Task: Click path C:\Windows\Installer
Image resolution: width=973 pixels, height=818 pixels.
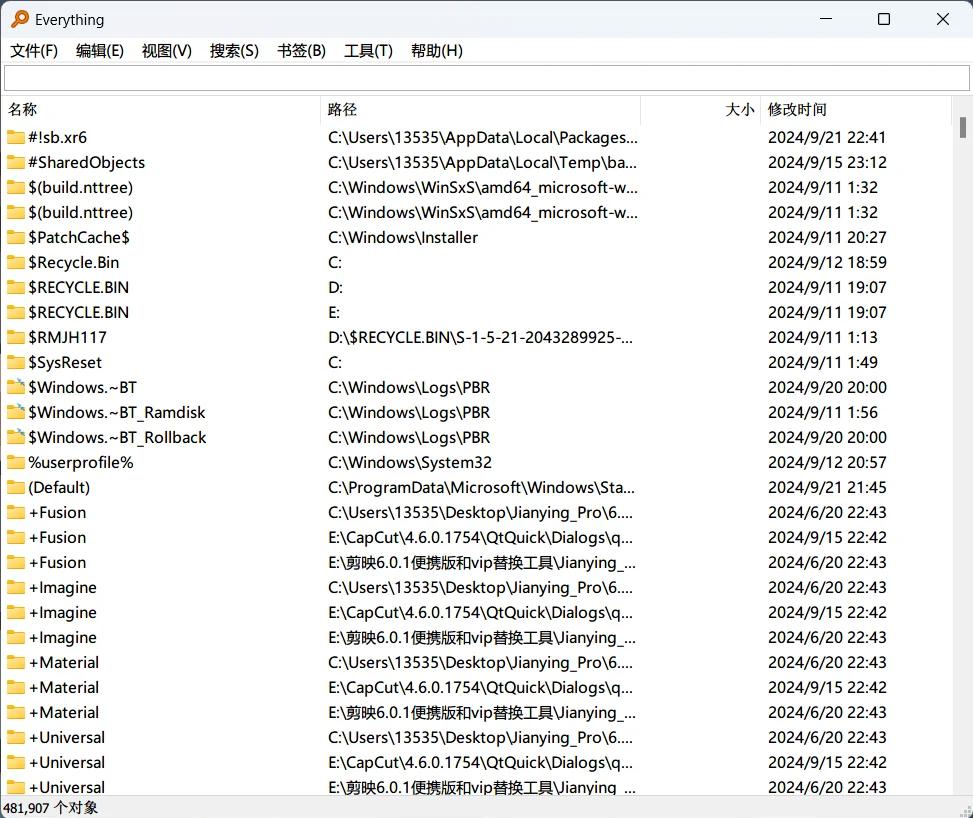Action: pos(403,237)
